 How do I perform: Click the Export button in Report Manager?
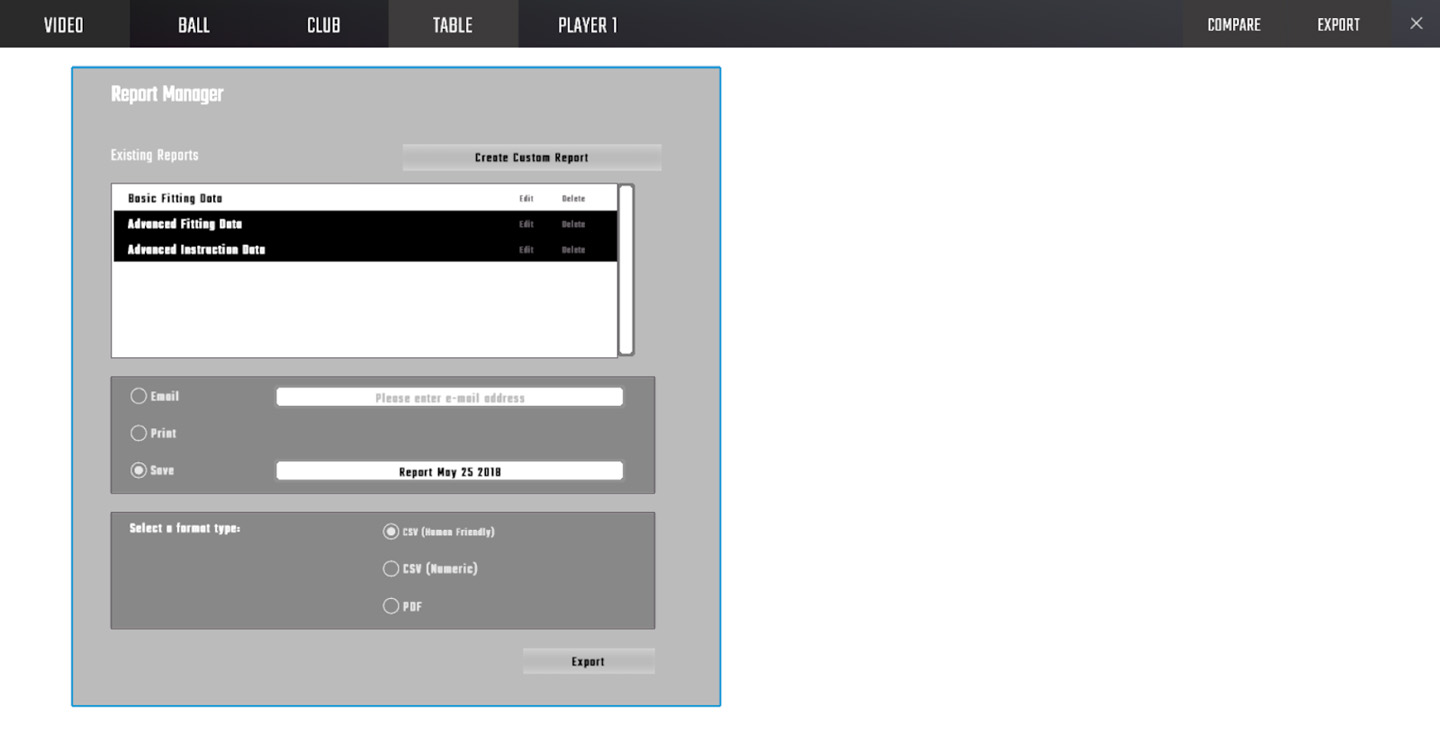tap(588, 661)
